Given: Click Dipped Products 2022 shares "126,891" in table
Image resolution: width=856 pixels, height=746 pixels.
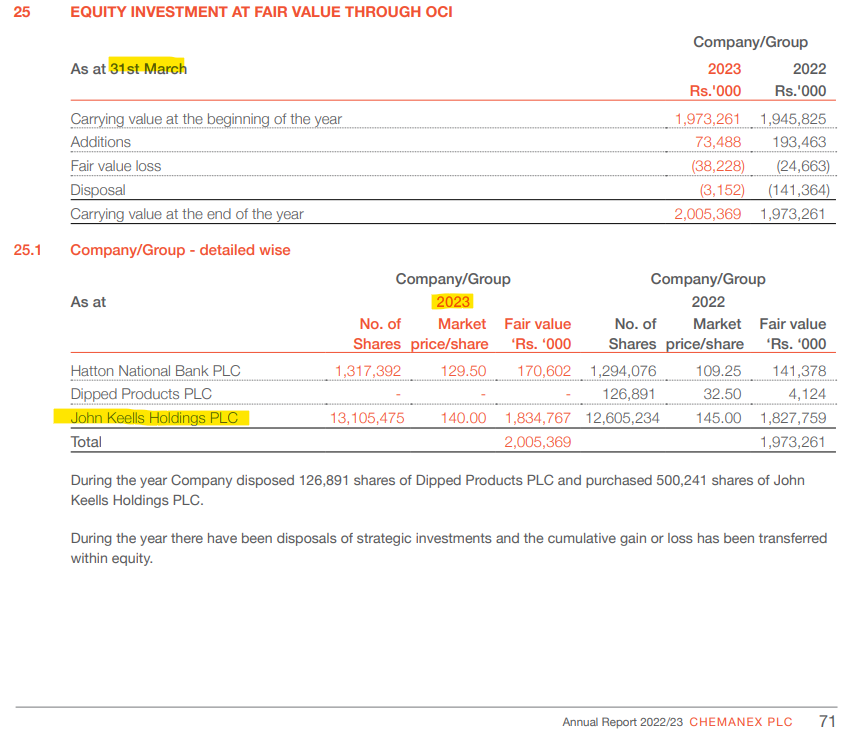Looking at the screenshot, I should click(629, 394).
